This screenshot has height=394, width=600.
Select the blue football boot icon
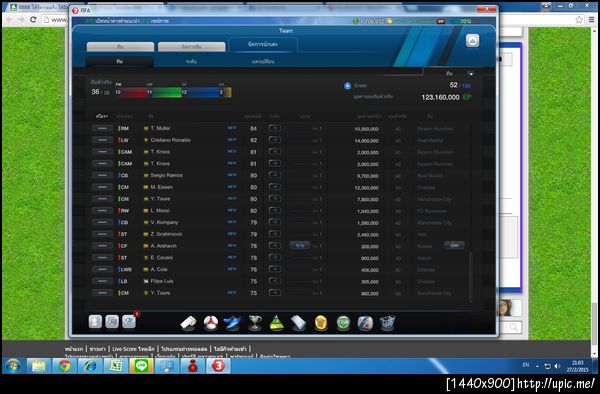pyautogui.click(x=232, y=323)
